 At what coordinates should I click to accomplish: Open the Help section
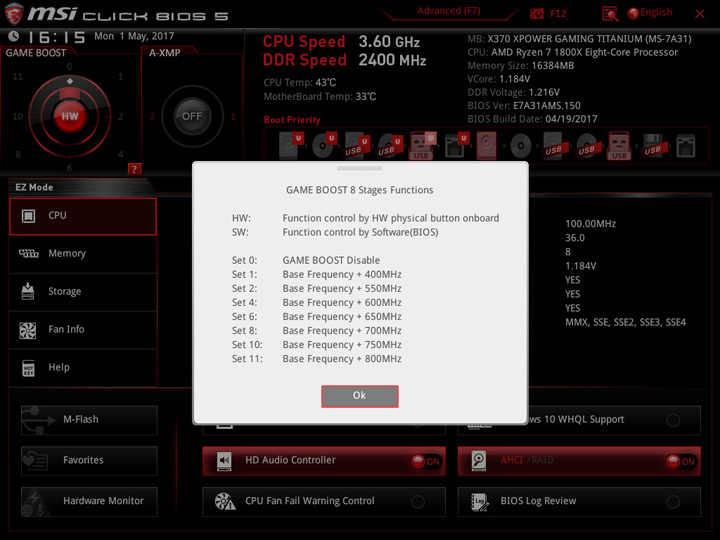click(83, 367)
